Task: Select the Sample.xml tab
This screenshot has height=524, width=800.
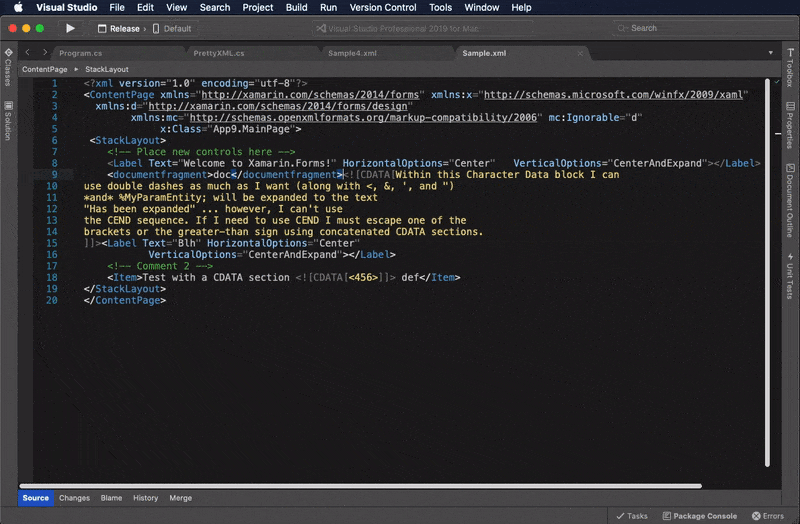Action: (x=484, y=53)
